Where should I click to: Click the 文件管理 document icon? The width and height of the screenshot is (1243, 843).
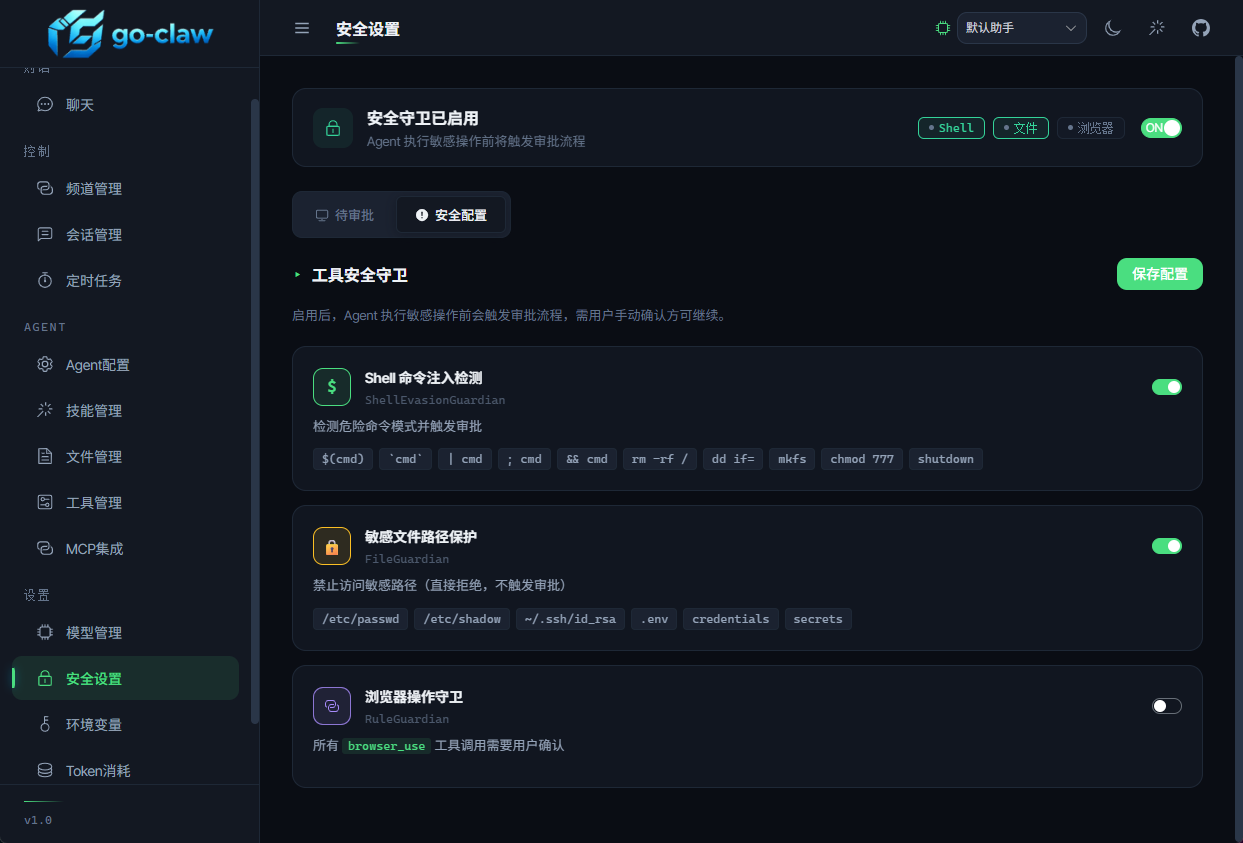(x=45, y=456)
